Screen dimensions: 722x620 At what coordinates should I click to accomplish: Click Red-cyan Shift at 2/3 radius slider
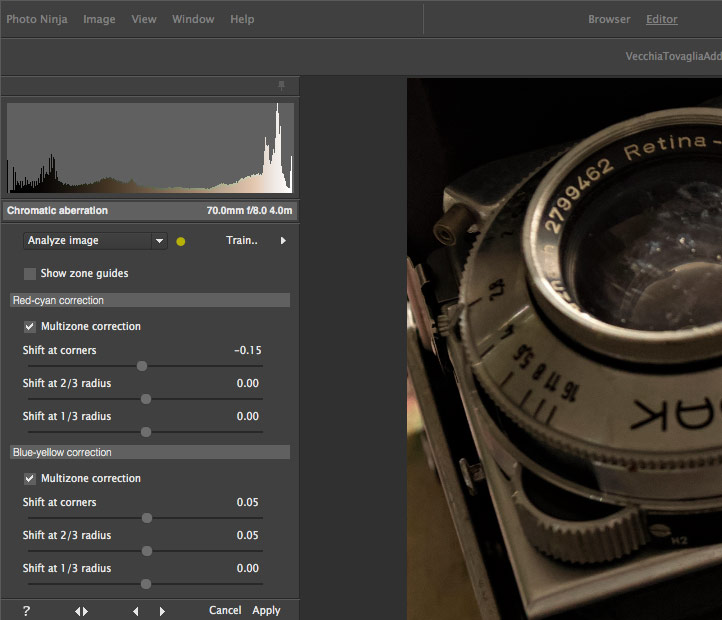point(145,399)
